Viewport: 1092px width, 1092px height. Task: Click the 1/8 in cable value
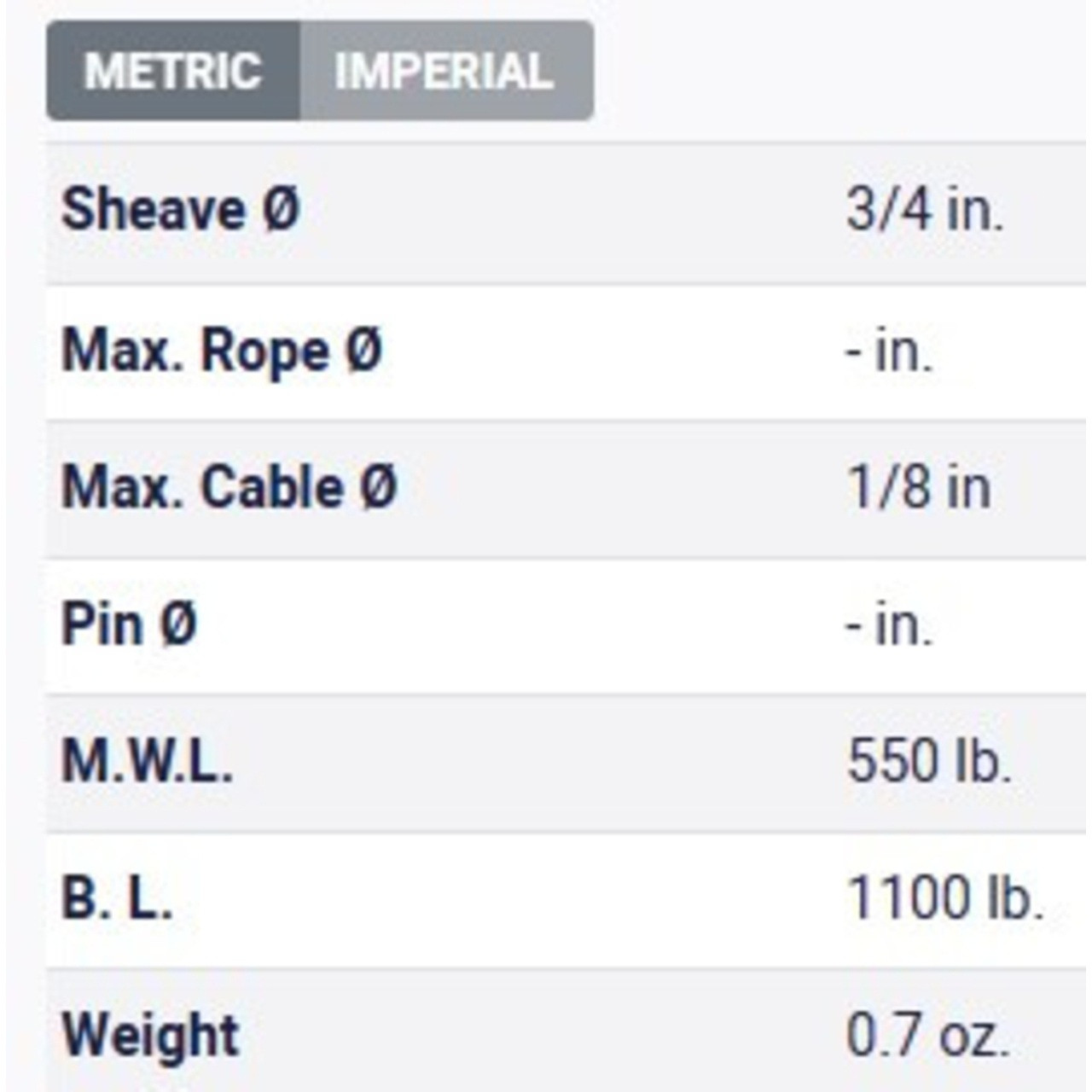point(919,488)
